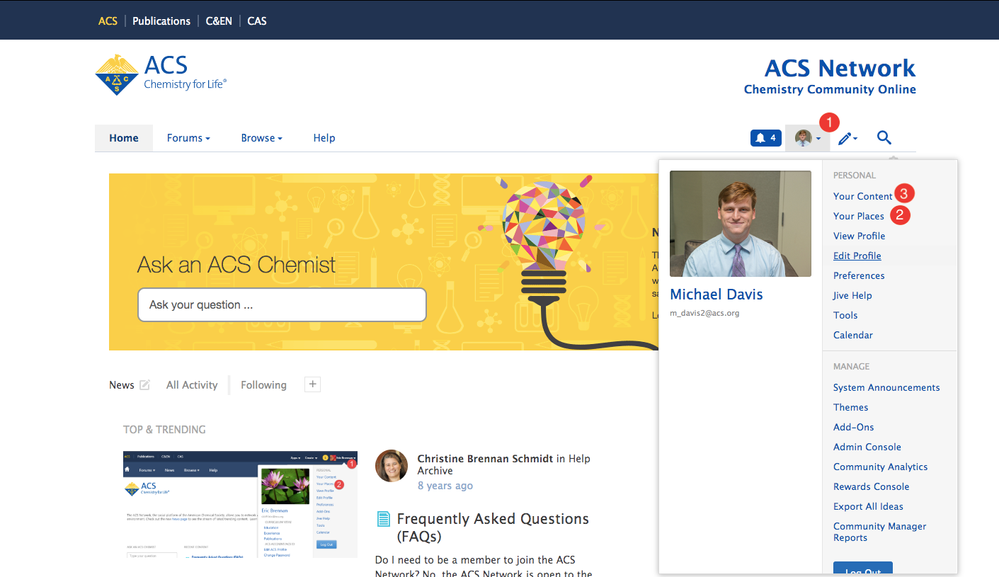This screenshot has width=999, height=577.
Task: Add a new stream with plus icon
Action: click(x=312, y=385)
